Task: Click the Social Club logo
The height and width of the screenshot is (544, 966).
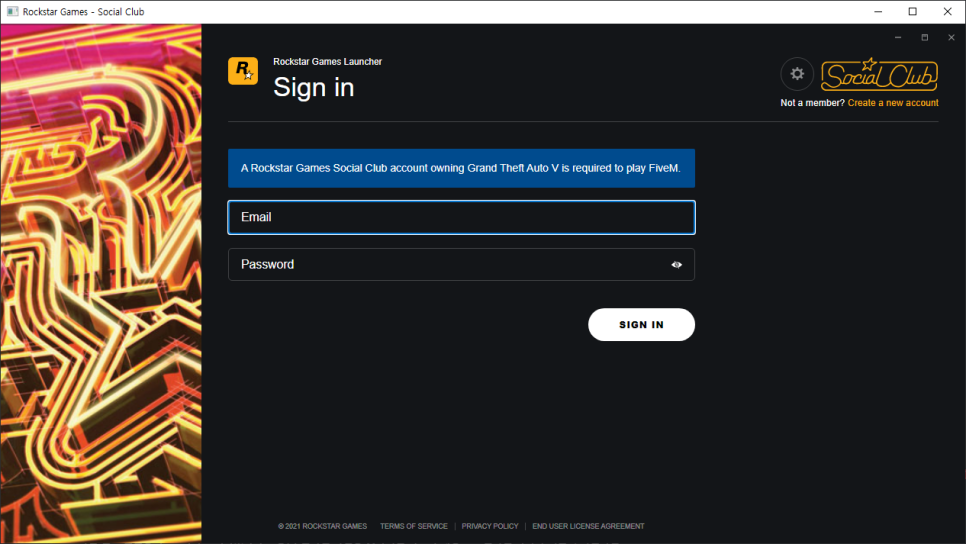Action: pos(879,75)
